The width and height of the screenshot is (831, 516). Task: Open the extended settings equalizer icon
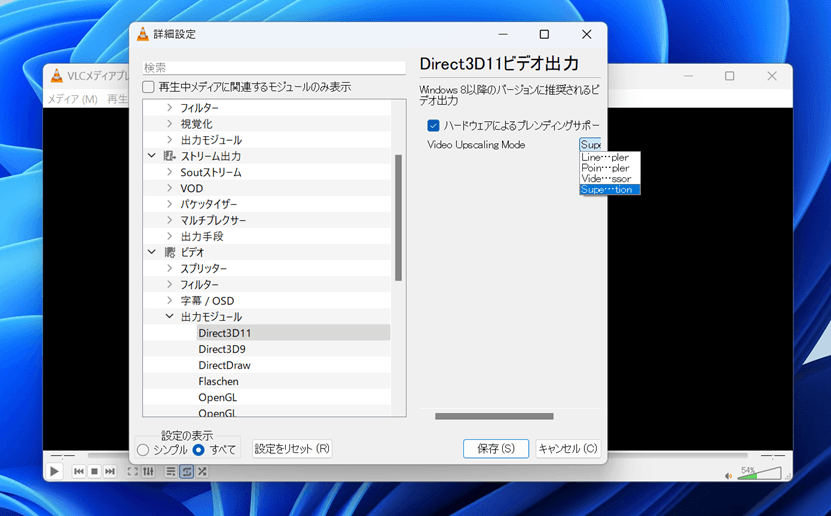pyautogui.click(x=148, y=471)
